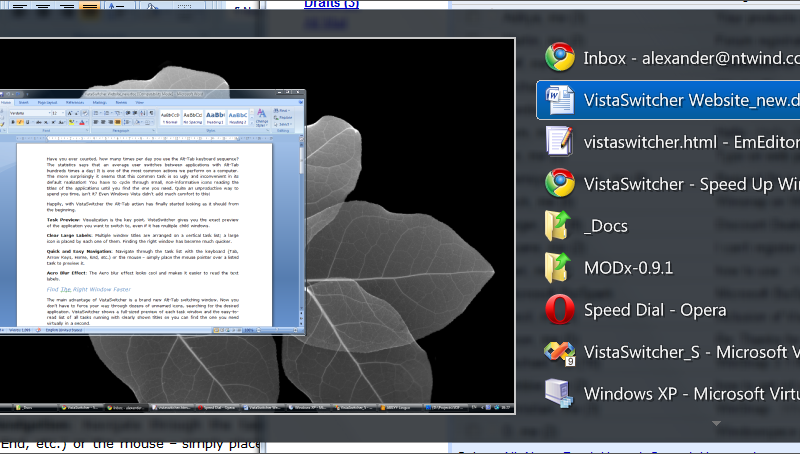Image resolution: width=800 pixels, height=454 pixels.
Task: Open font name dropdown in Word preview
Action: pos(49,113)
